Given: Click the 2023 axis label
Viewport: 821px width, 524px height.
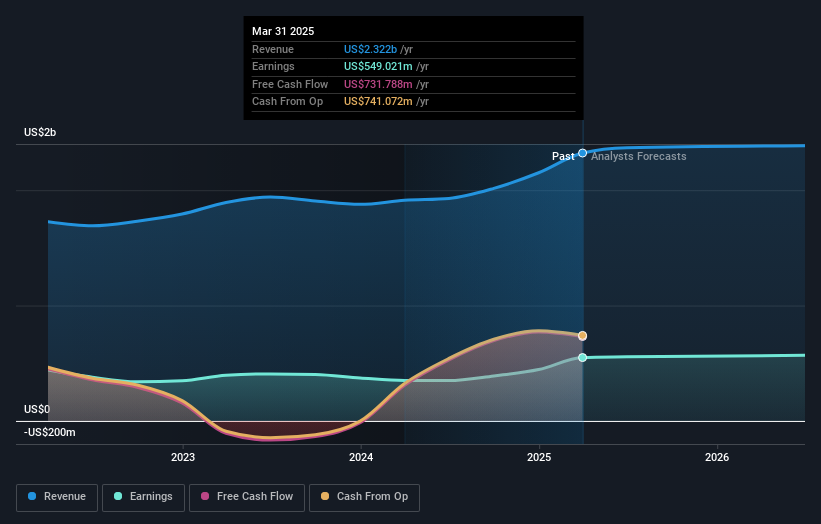Looking at the screenshot, I should (x=183, y=458).
